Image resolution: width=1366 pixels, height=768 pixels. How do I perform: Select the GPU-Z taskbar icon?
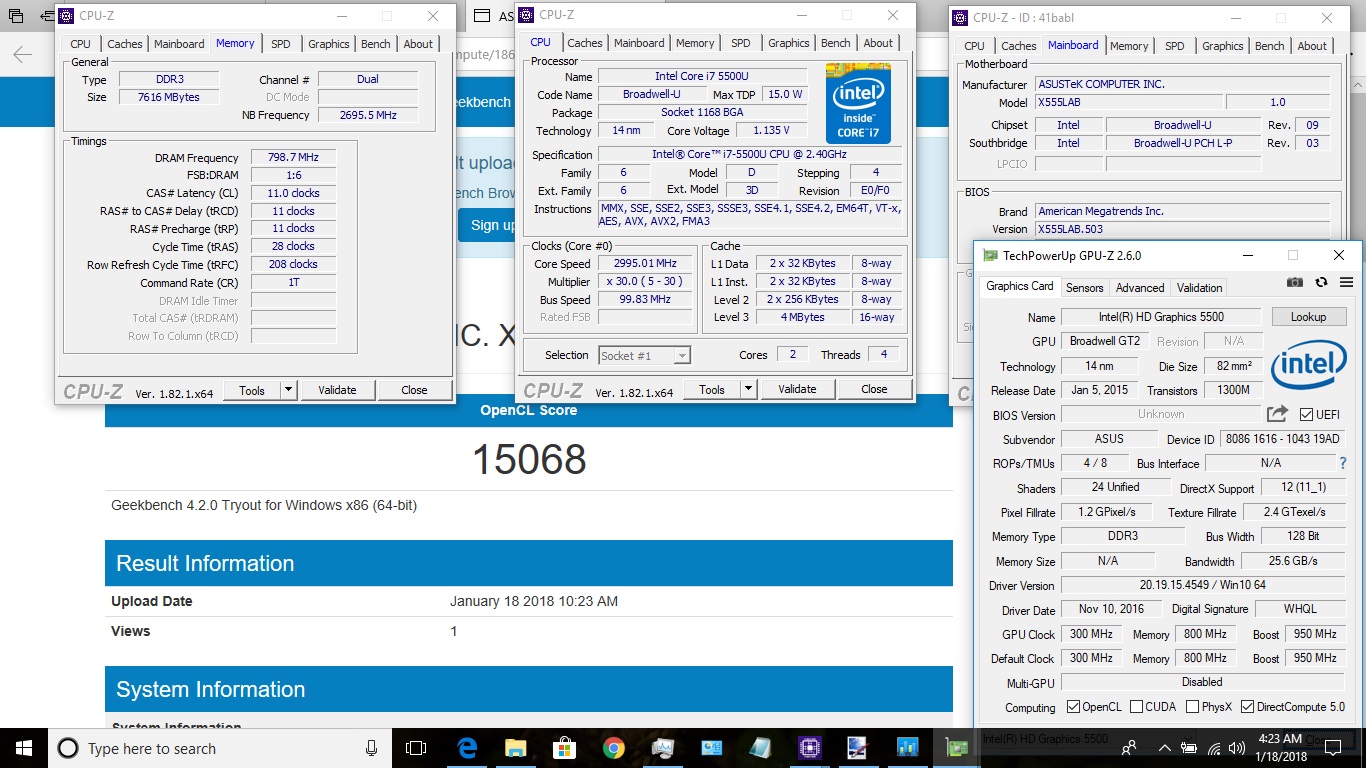coord(955,748)
